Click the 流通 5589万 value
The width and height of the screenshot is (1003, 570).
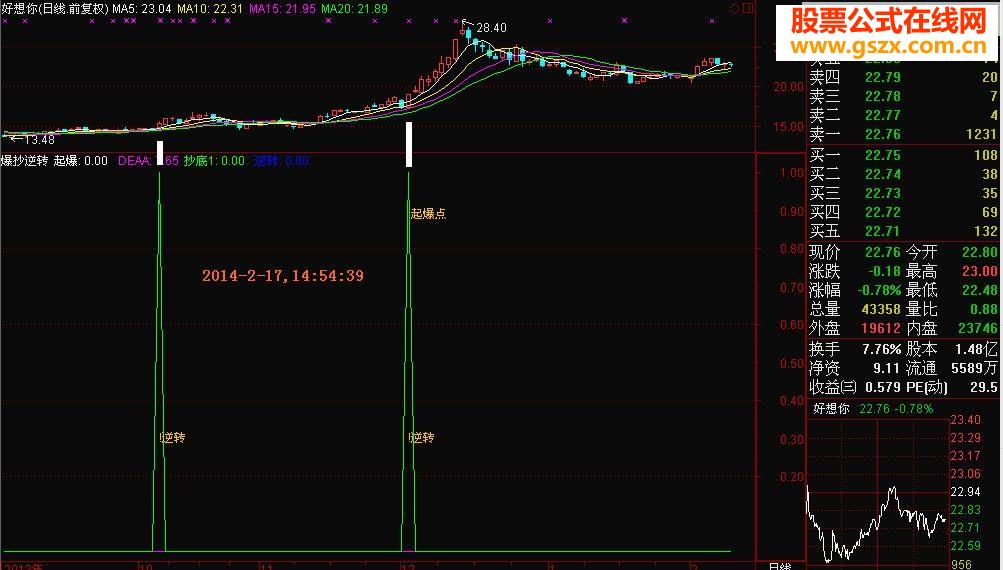(x=974, y=368)
